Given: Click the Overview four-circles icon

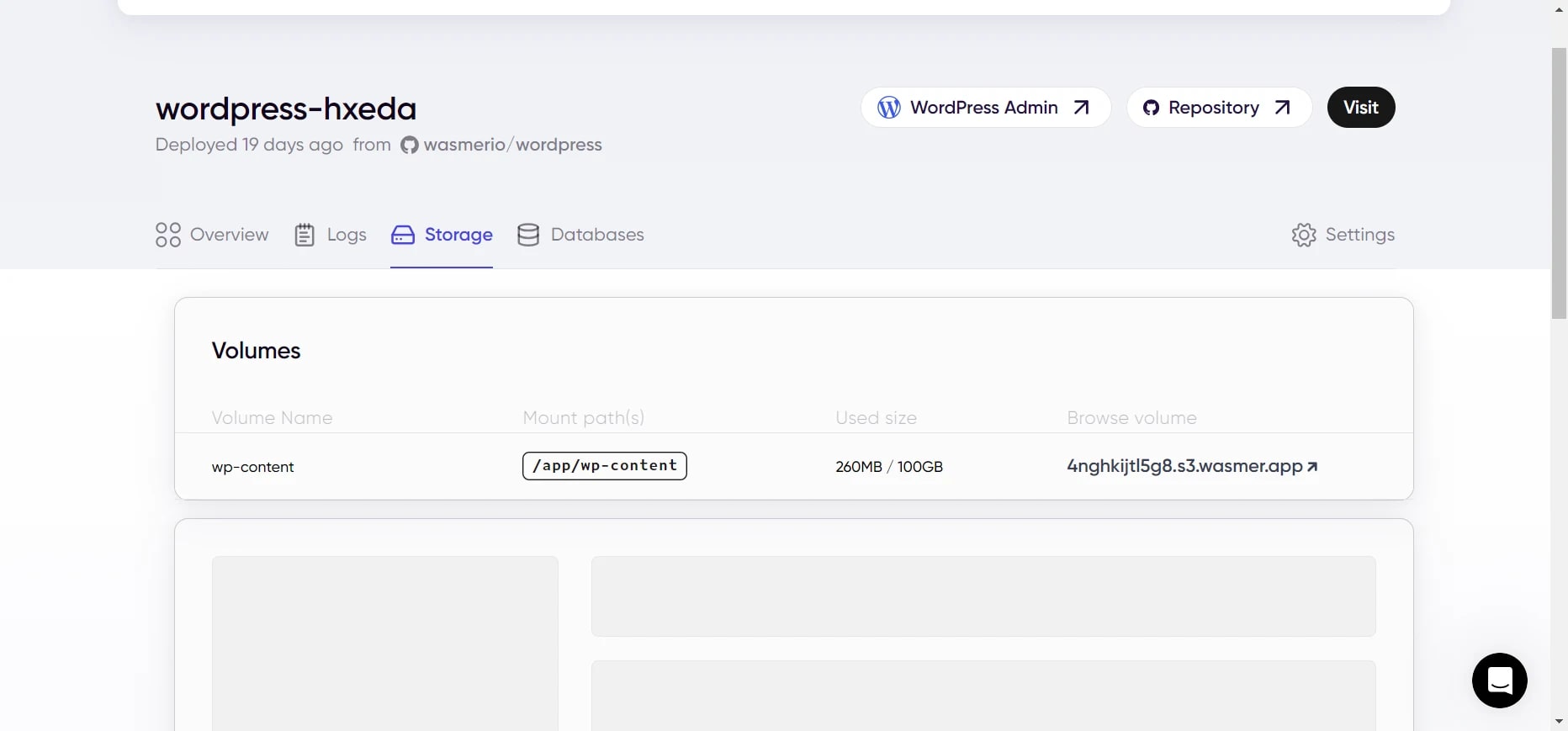Looking at the screenshot, I should 168,235.
